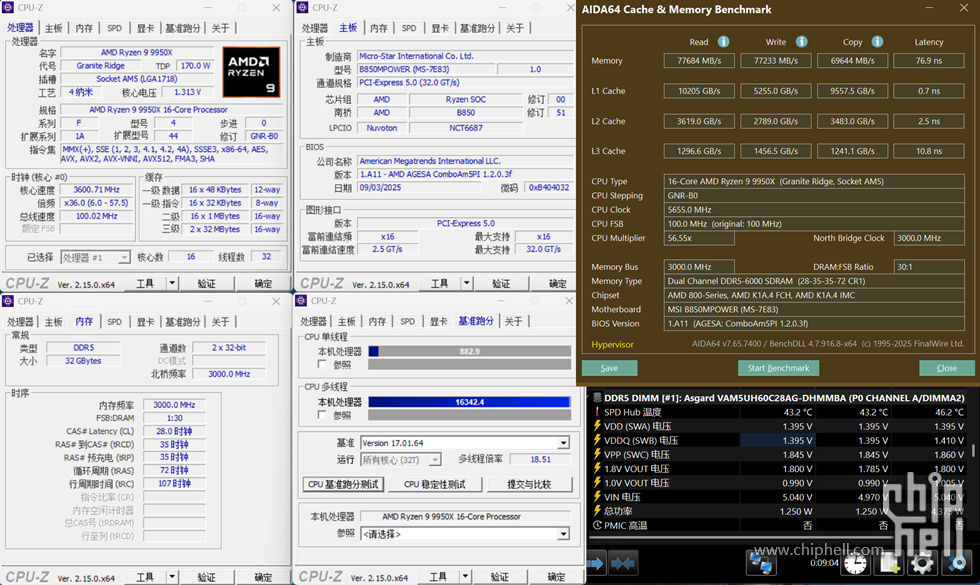Open the 基准 Version 17.01.64 dropdown
The height and width of the screenshot is (585, 980).
click(x=563, y=443)
